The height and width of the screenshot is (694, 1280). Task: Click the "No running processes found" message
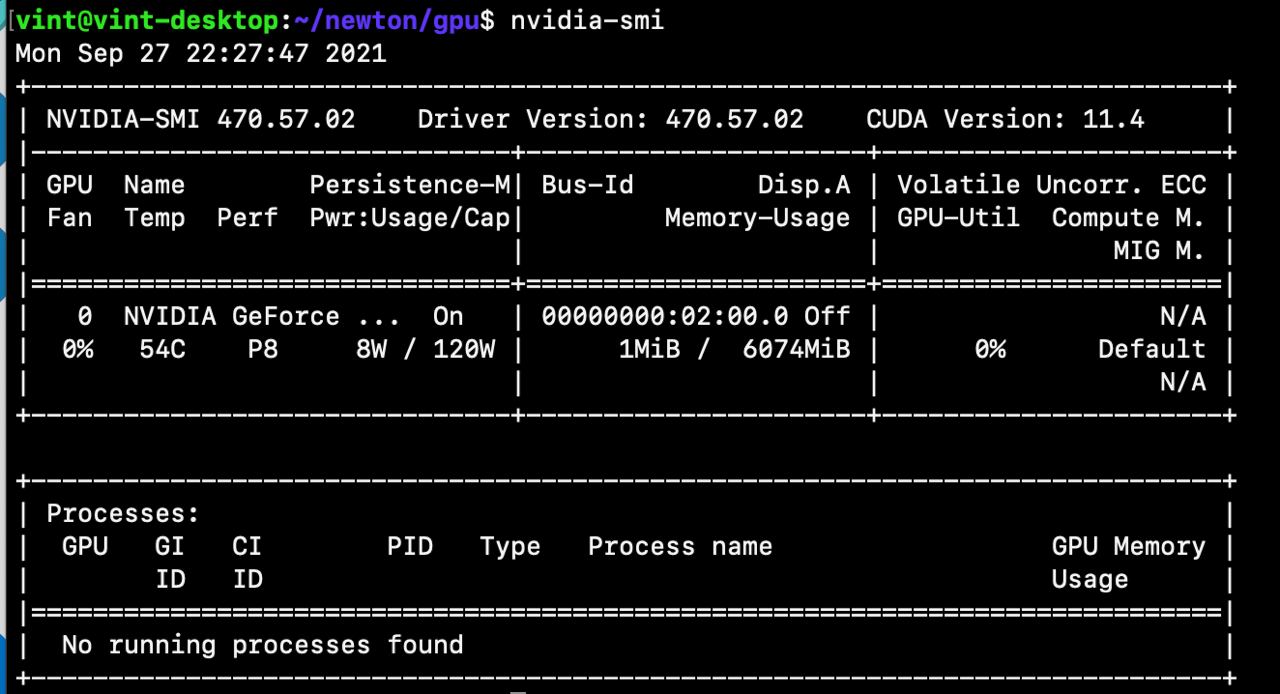point(263,645)
